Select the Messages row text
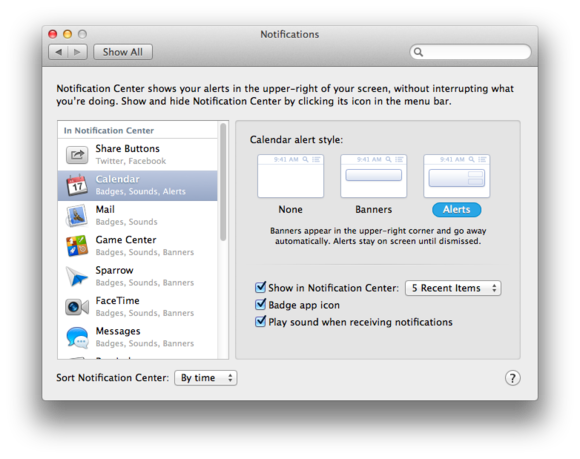The width and height of the screenshot is (580, 459). (145, 337)
